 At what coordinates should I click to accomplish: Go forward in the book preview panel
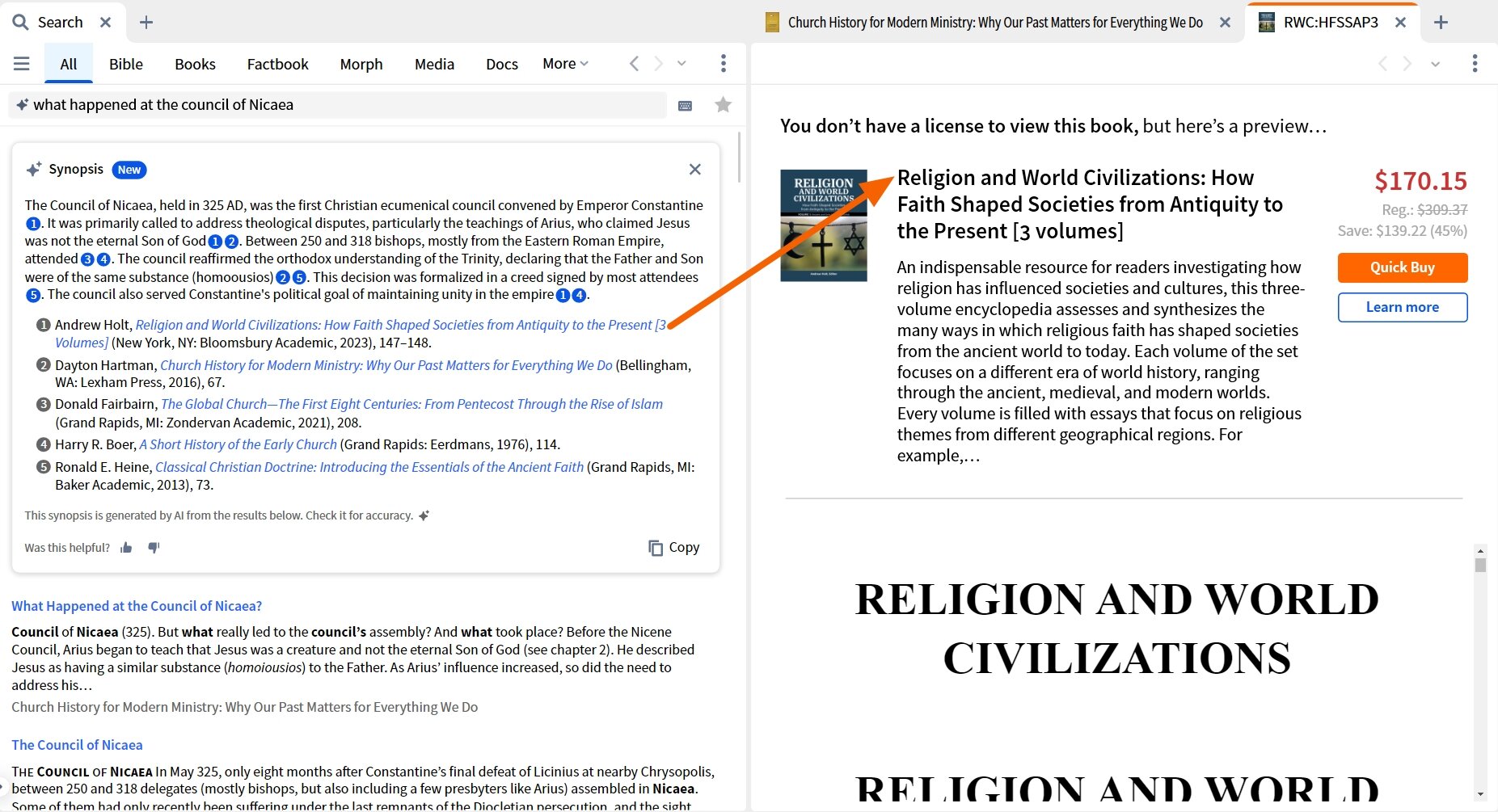click(x=1407, y=64)
